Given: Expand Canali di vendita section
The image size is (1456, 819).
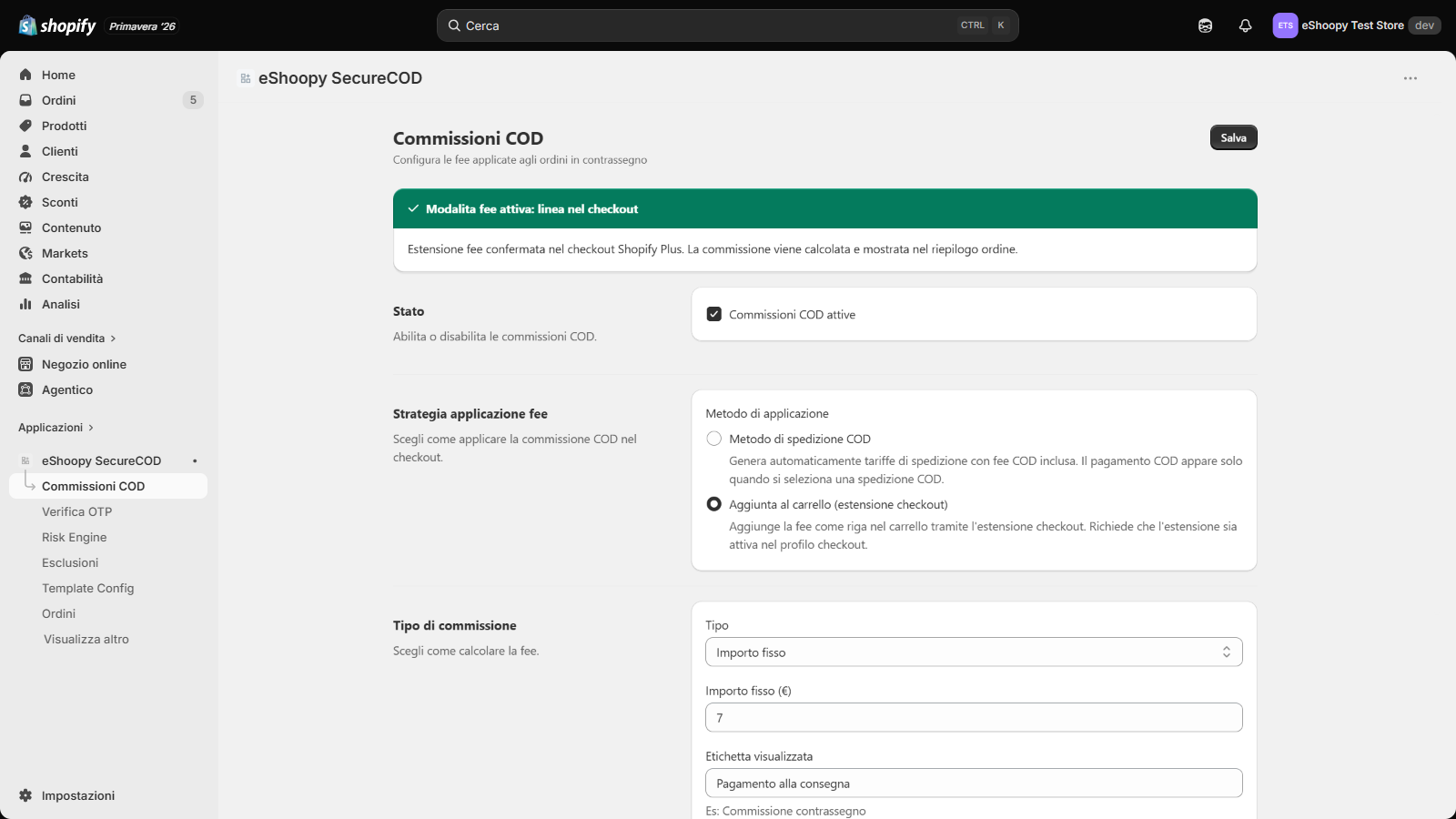Looking at the screenshot, I should click(67, 339).
